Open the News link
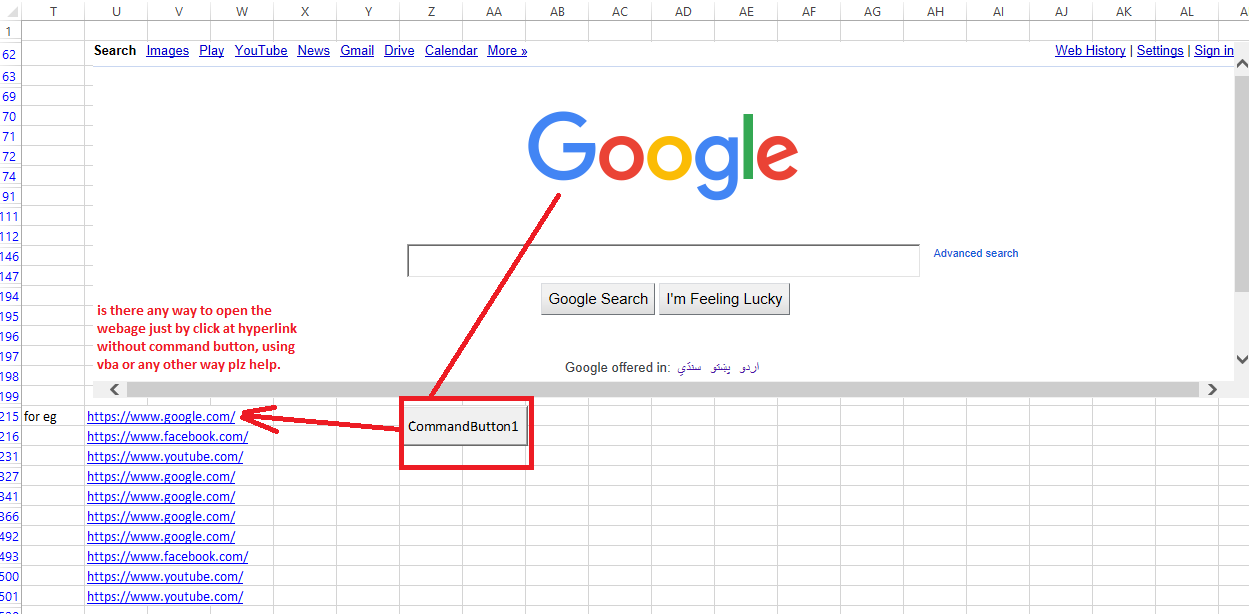The height and width of the screenshot is (614, 1249). click(x=313, y=51)
